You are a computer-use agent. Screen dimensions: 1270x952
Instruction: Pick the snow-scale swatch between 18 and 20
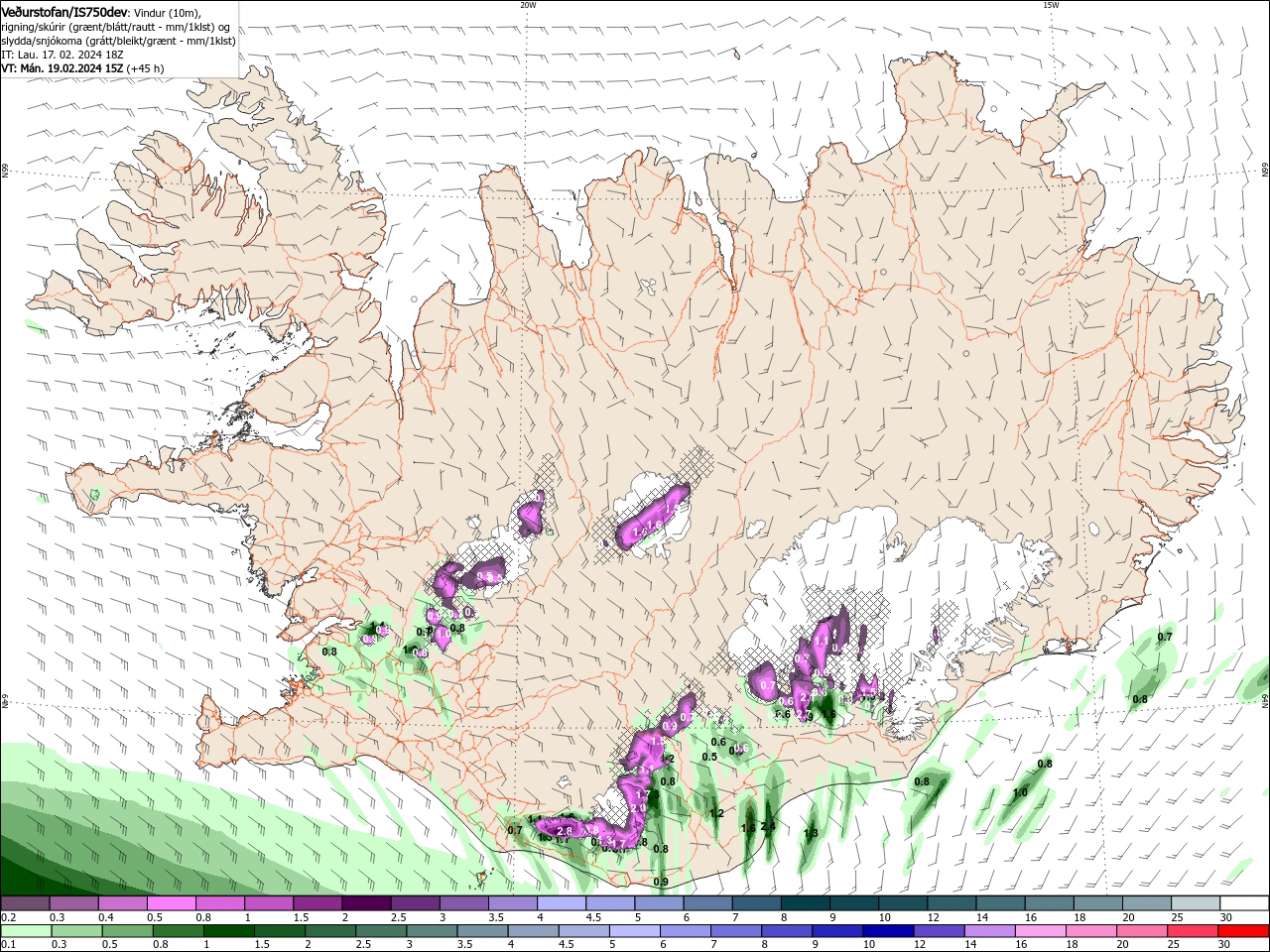click(1099, 903)
